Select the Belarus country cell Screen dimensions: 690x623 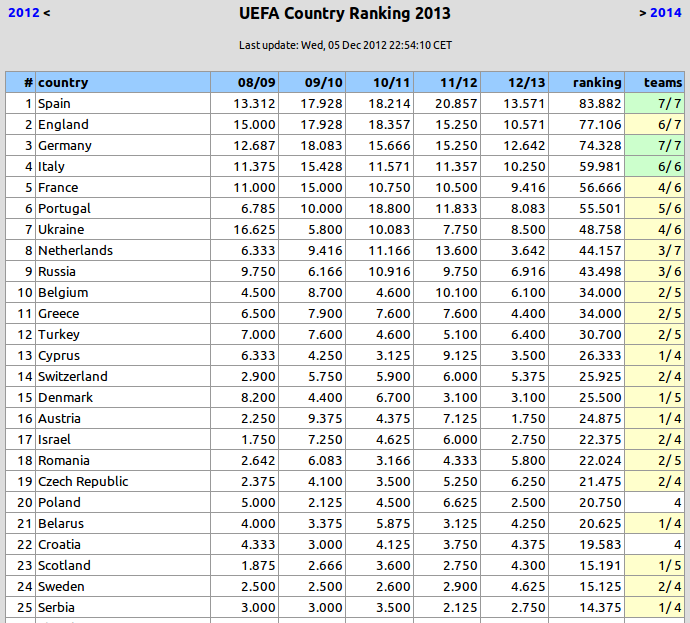click(123, 523)
